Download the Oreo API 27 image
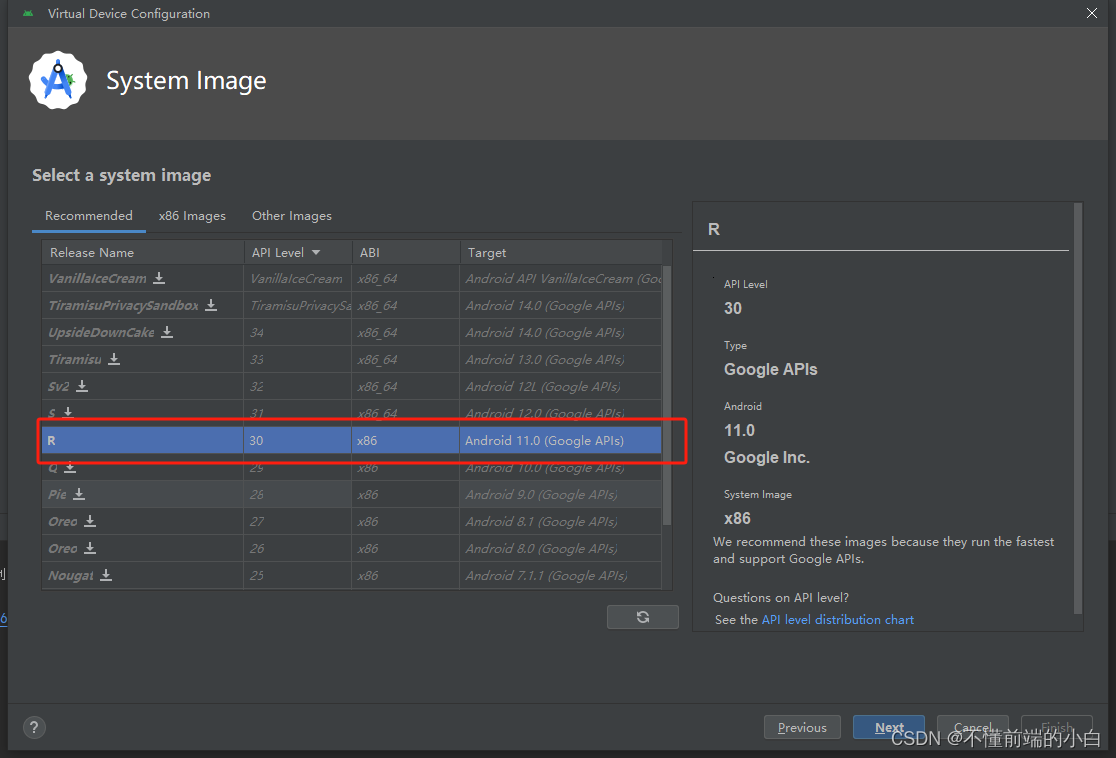 pos(90,521)
